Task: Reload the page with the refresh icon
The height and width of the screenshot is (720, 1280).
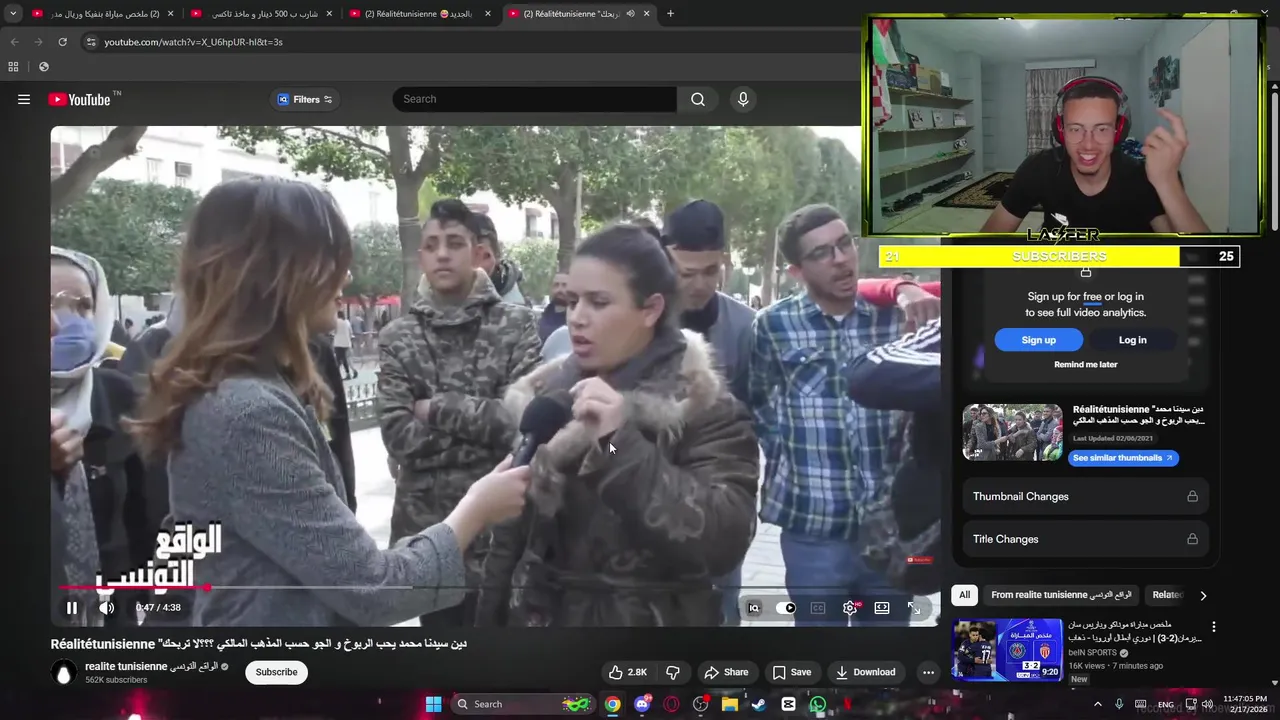Action: tap(62, 42)
